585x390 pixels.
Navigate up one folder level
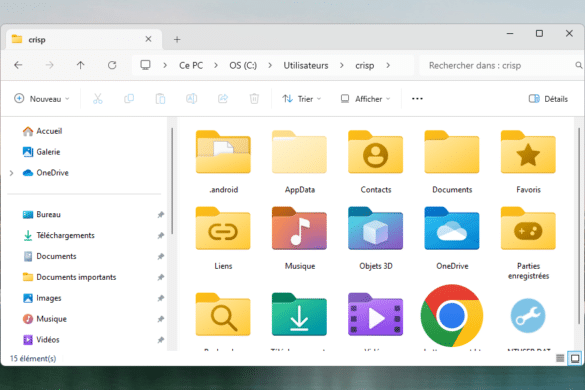coord(81,65)
